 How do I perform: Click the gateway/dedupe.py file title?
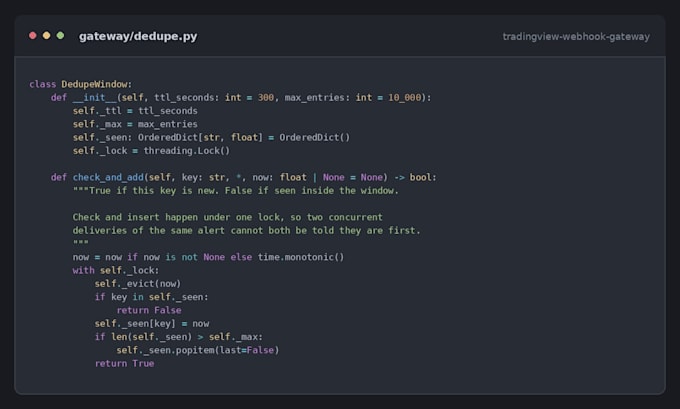pyautogui.click(x=138, y=36)
